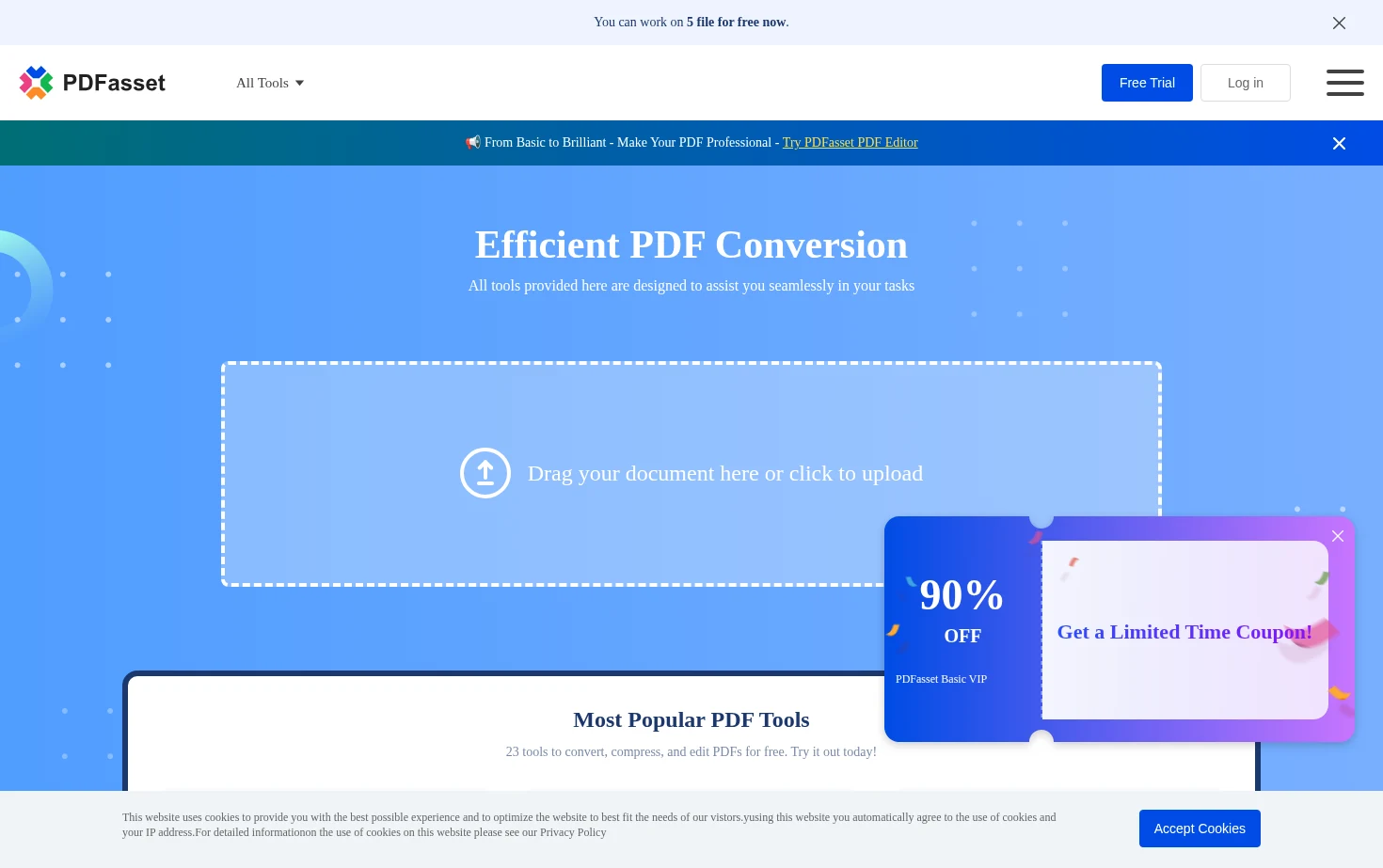Click the PDFasset logo
The width and height of the screenshot is (1383, 868).
[92, 83]
